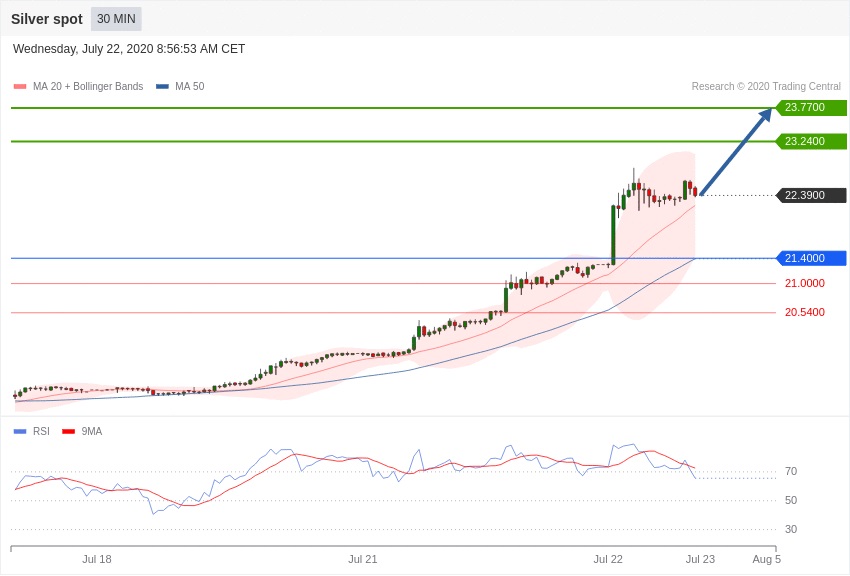Select the Jul 22 date axis label
The height and width of the screenshot is (576, 850).
point(608,559)
